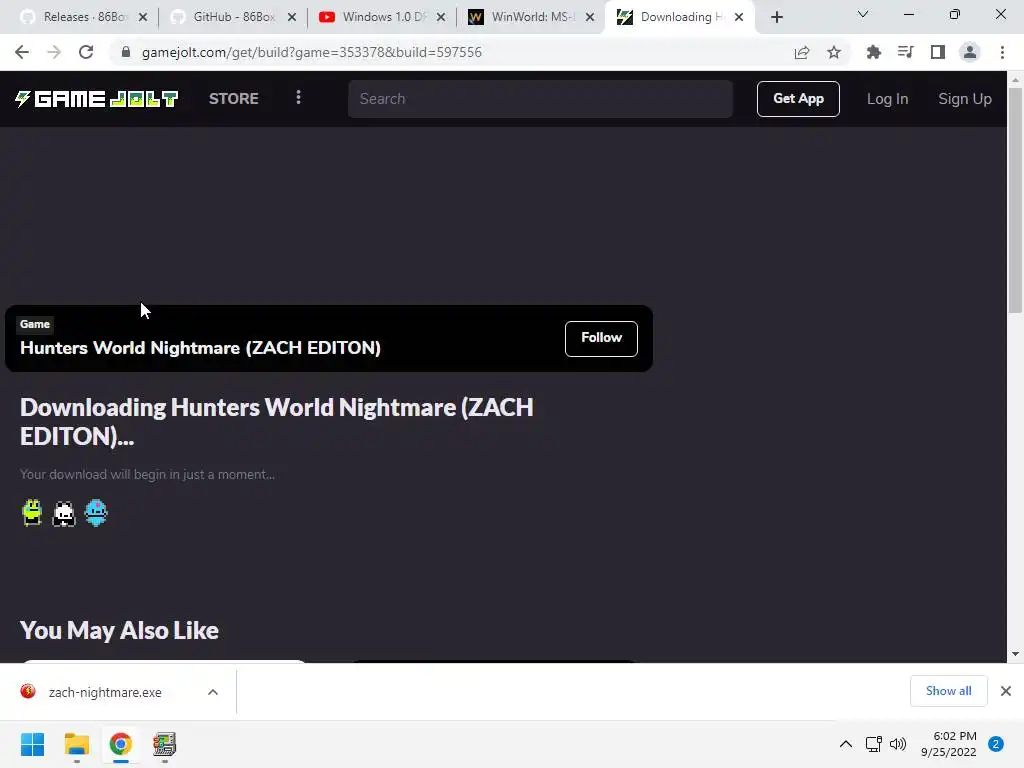Image resolution: width=1024 pixels, height=768 pixels.
Task: Open the Windows Start menu
Action: [x=33, y=744]
